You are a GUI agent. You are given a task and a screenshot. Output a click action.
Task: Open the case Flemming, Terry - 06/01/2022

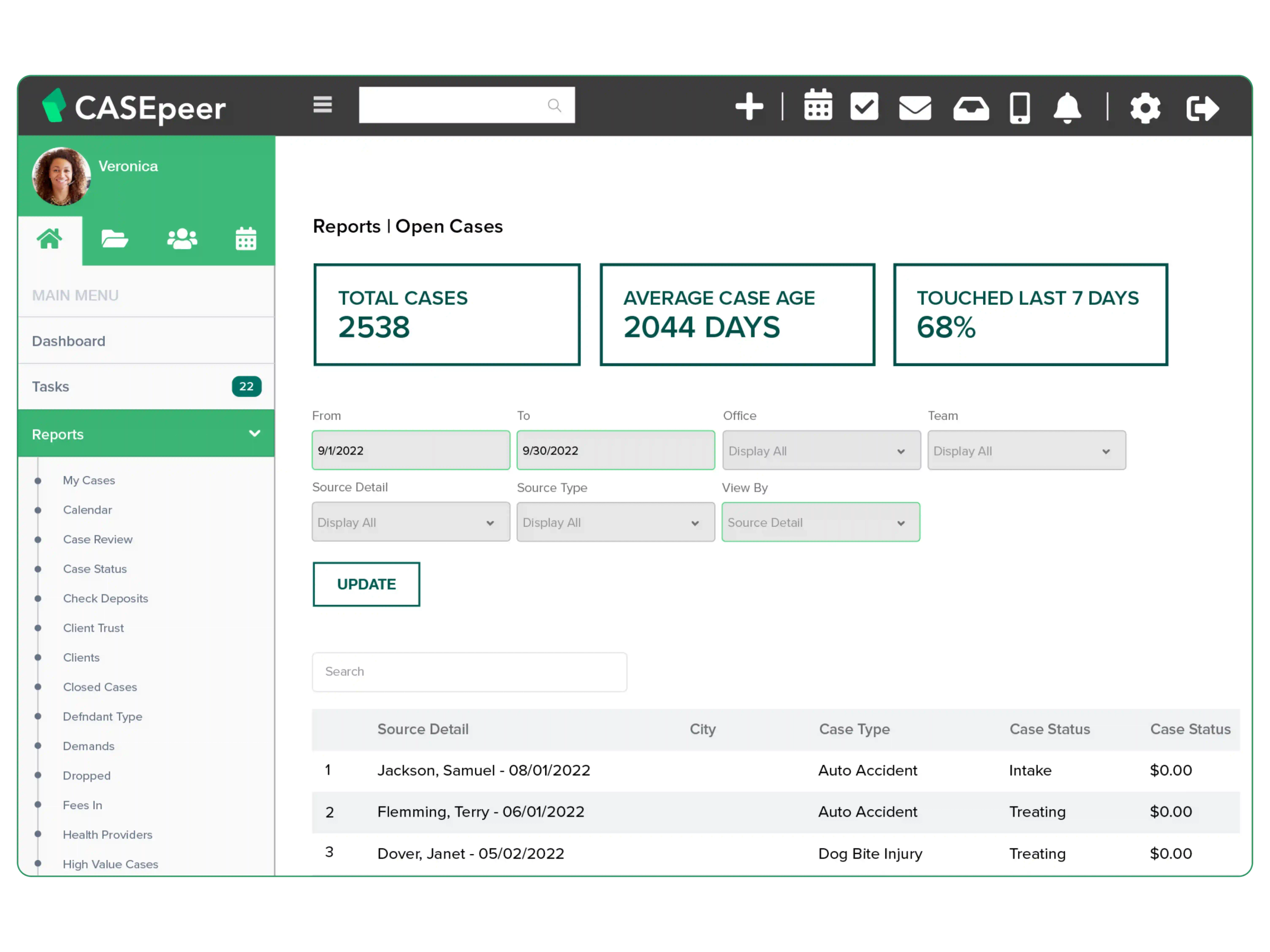coord(480,811)
